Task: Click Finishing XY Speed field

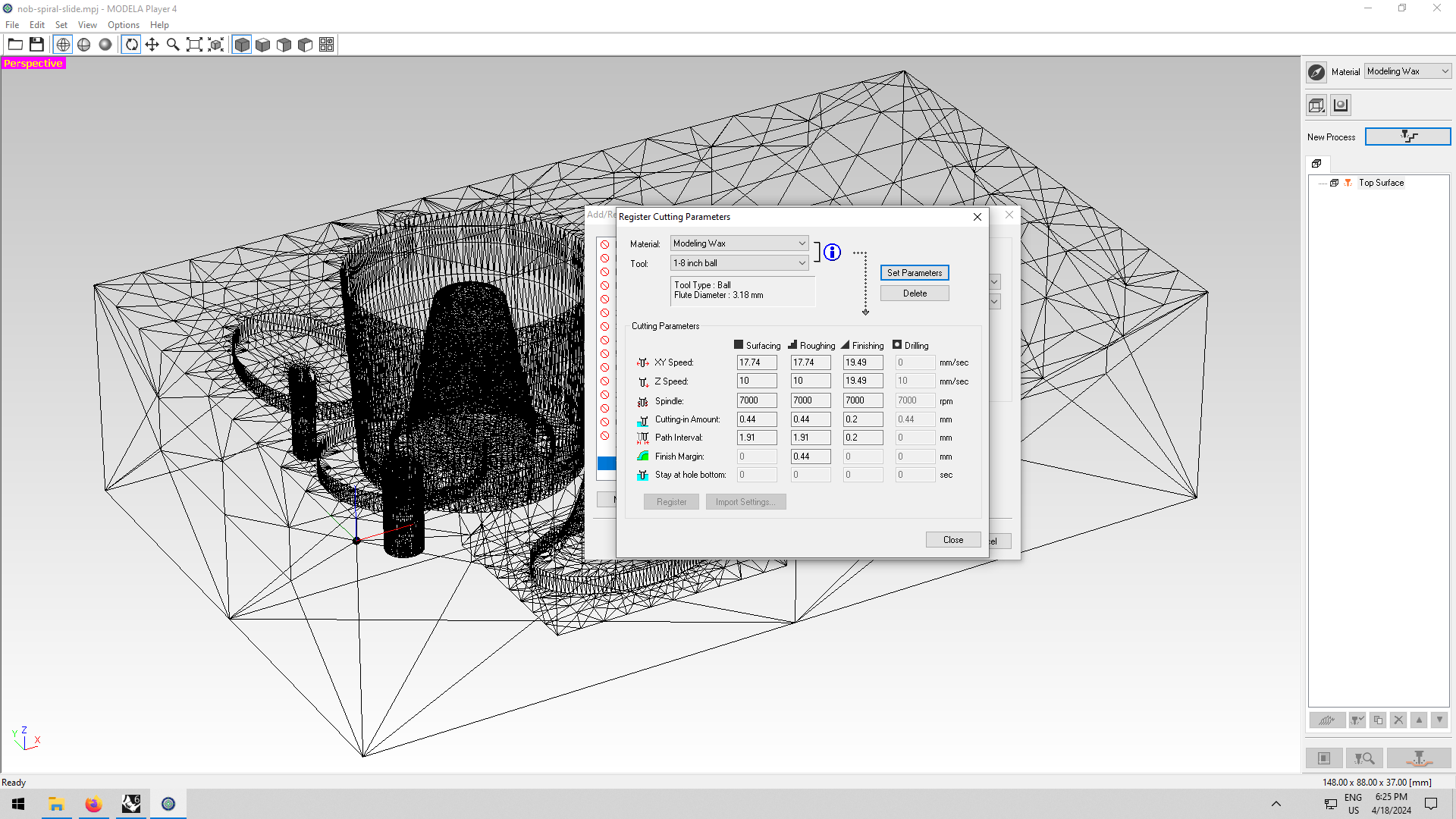Action: click(x=863, y=362)
